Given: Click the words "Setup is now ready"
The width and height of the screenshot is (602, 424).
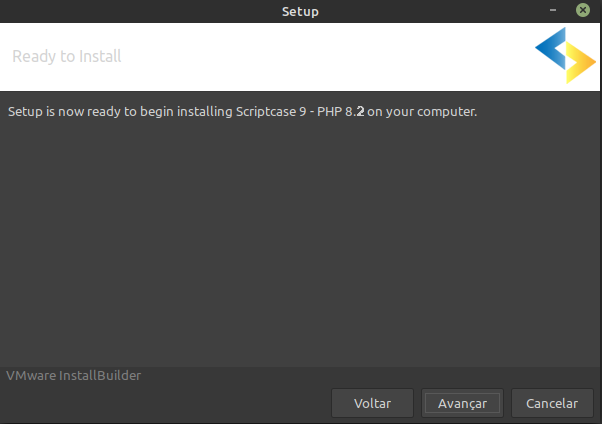Looking at the screenshot, I should point(62,111).
